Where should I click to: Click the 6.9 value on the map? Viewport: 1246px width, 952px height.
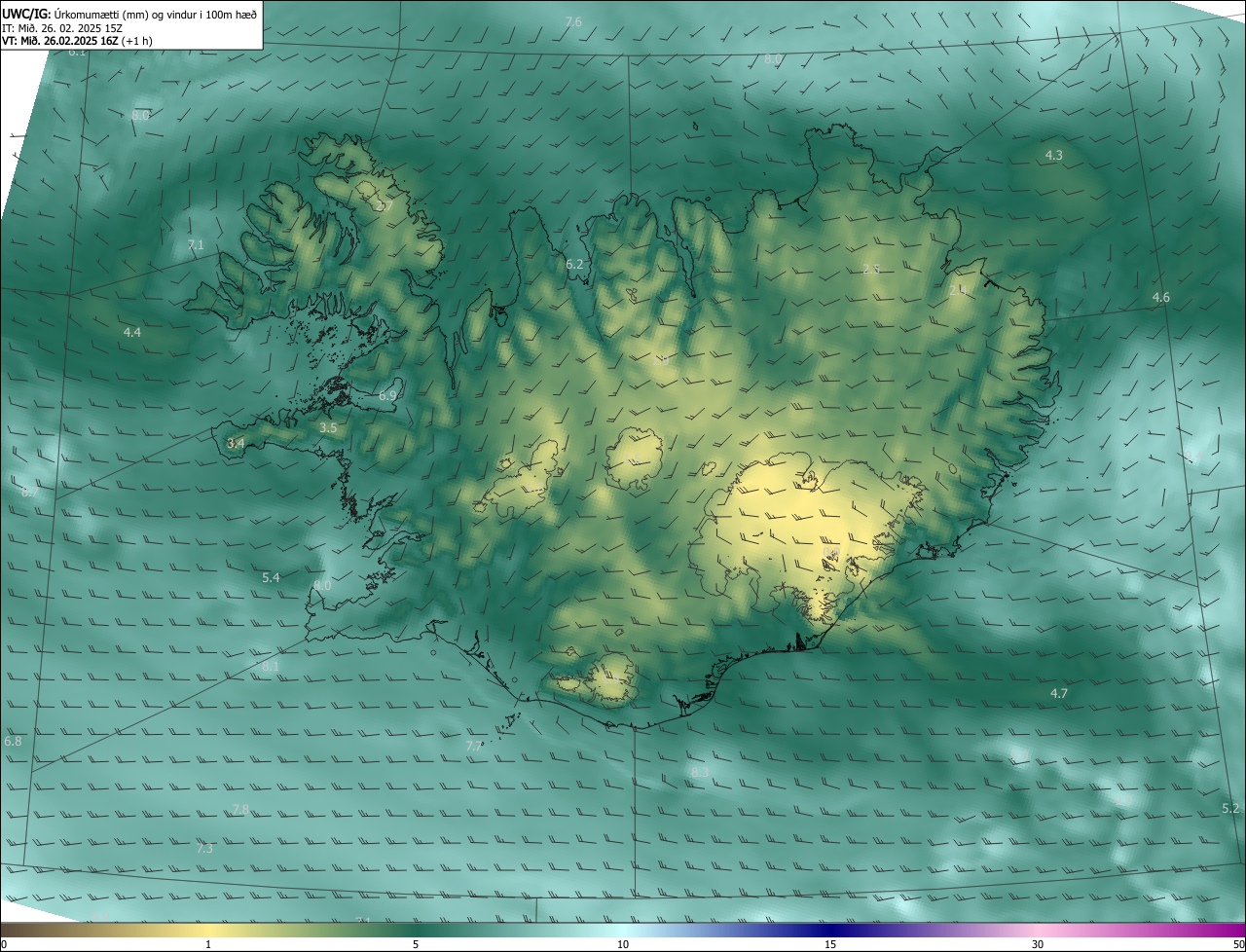coord(387,396)
